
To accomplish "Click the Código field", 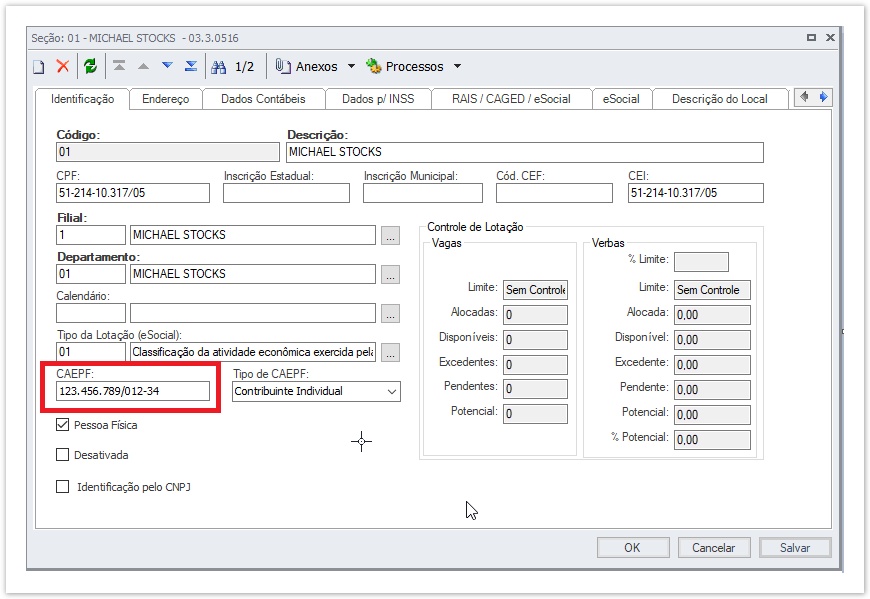I will [x=168, y=152].
